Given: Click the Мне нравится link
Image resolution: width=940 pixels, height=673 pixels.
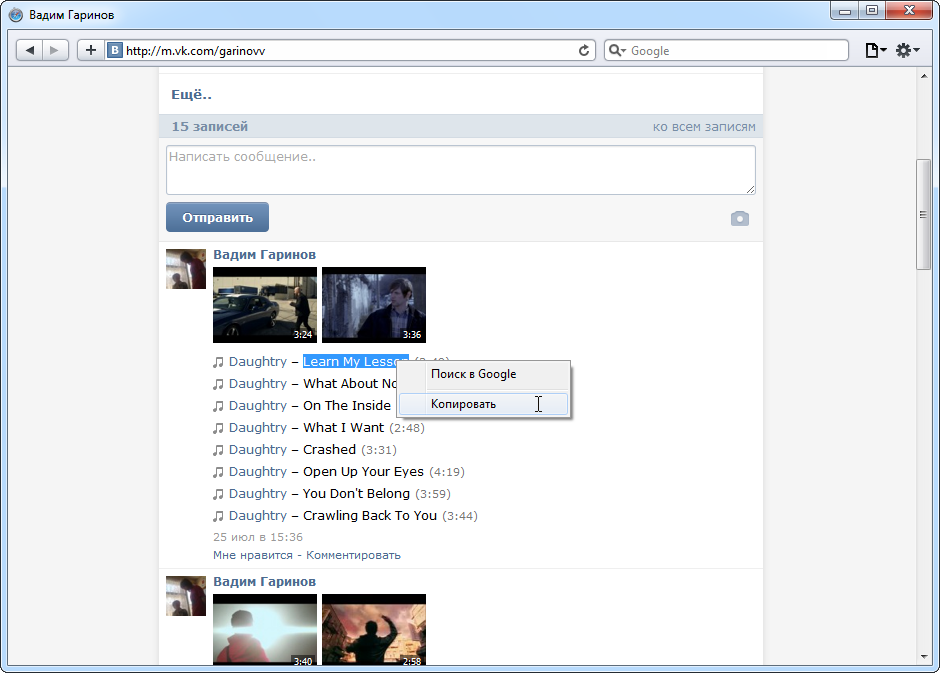Looking at the screenshot, I should [252, 555].
